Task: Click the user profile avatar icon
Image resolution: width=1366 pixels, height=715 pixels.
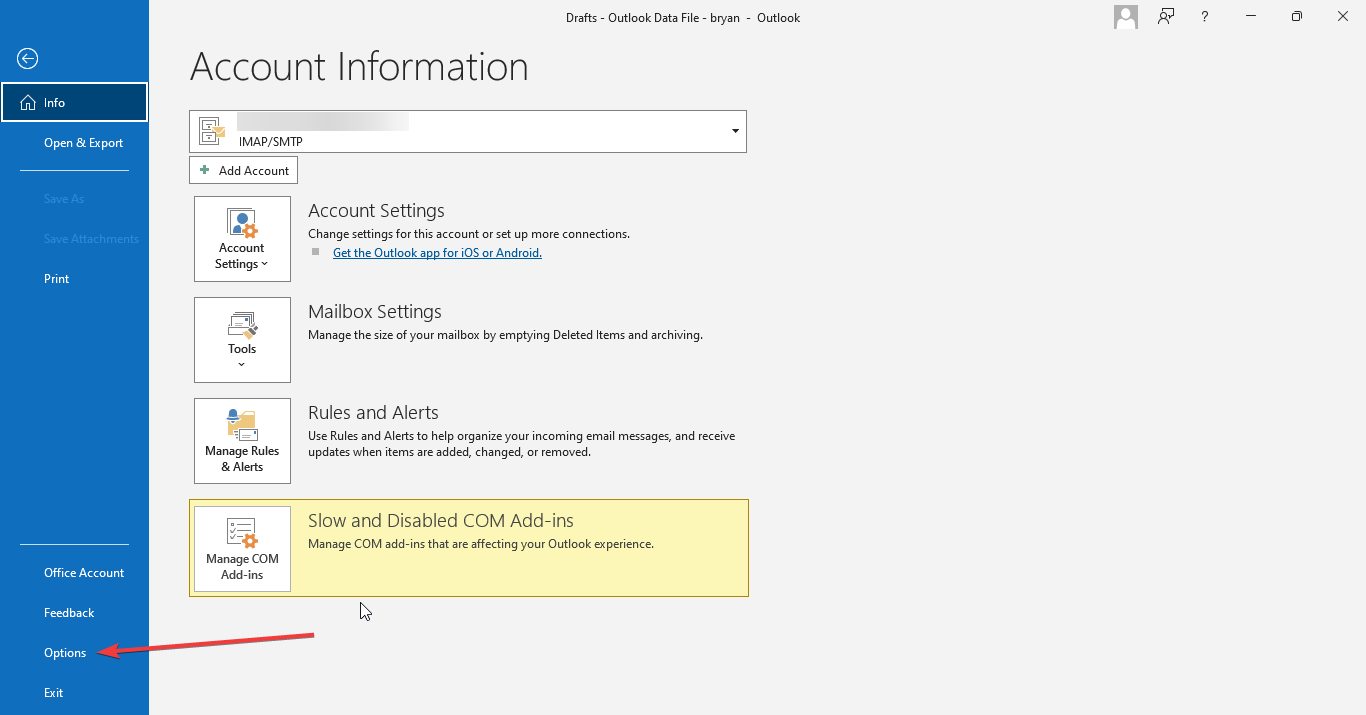Action: (1126, 17)
